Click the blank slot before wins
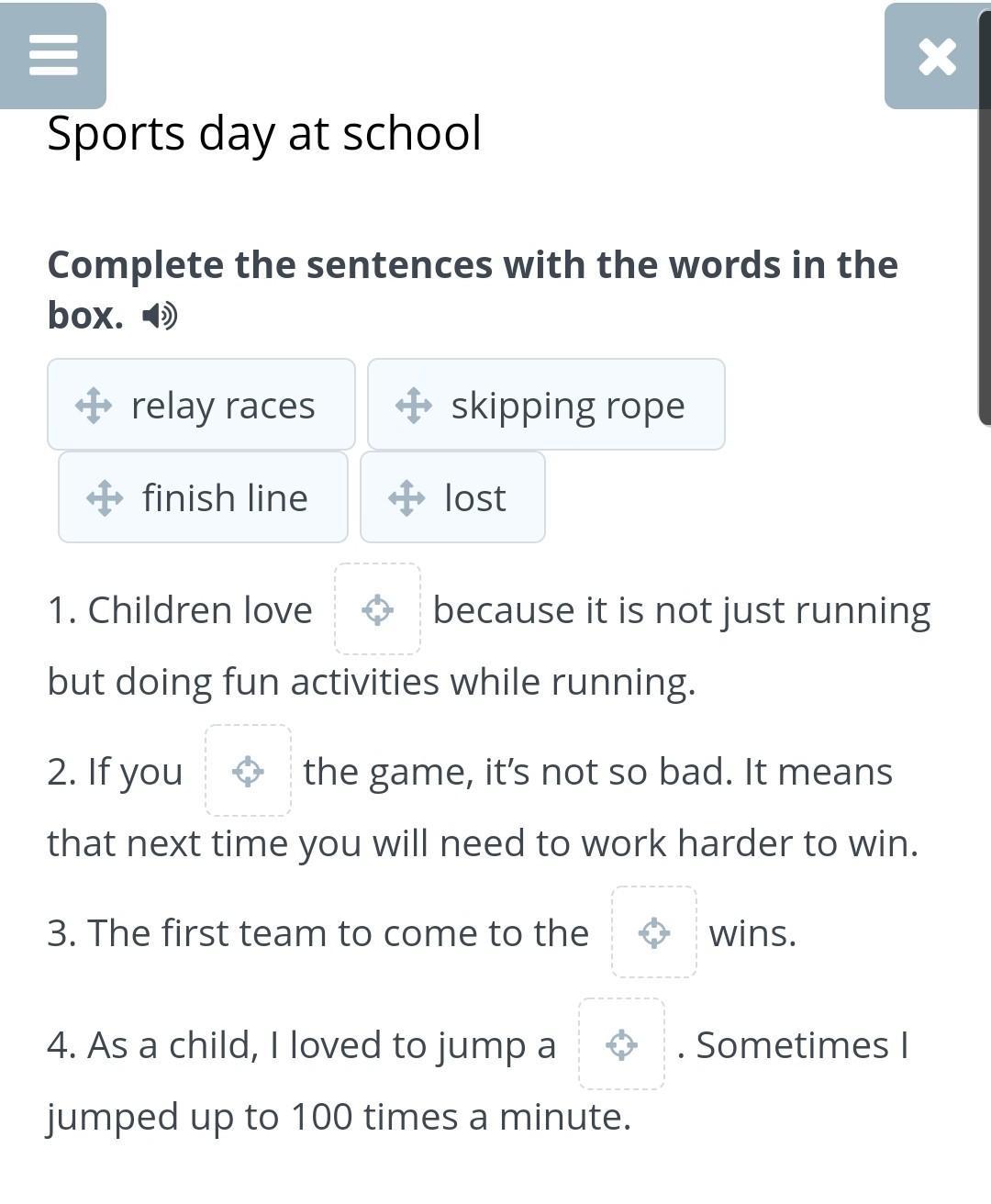991x1204 pixels. coord(654,932)
